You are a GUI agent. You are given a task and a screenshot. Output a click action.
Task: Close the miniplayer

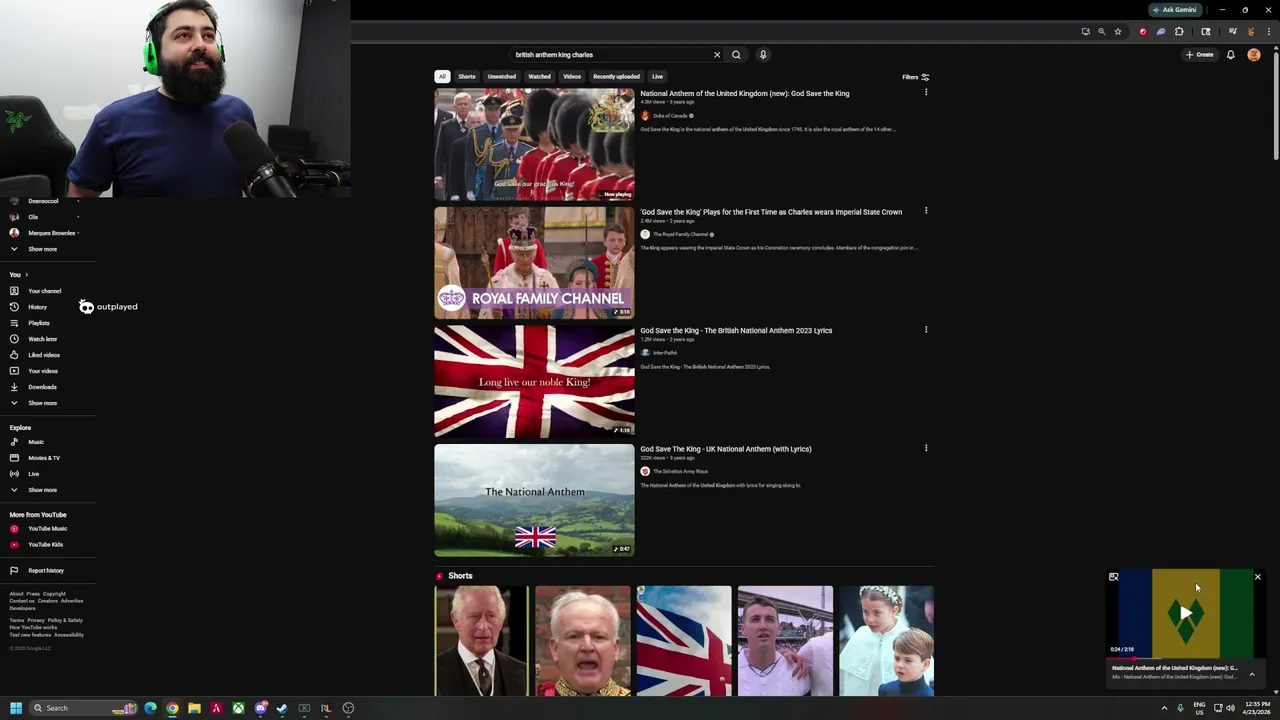tap(1257, 577)
